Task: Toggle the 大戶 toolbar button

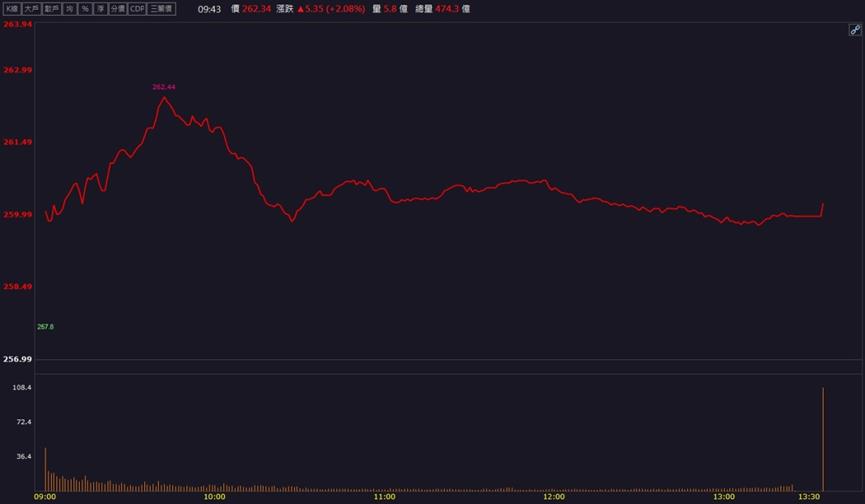Action: (31, 9)
